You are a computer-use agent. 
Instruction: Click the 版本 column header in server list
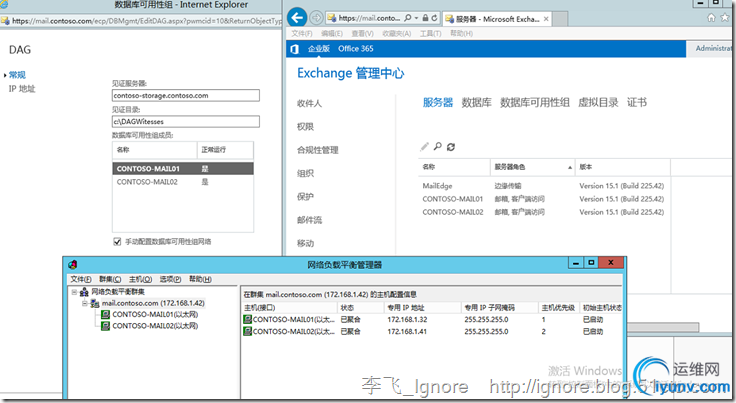click(623, 167)
